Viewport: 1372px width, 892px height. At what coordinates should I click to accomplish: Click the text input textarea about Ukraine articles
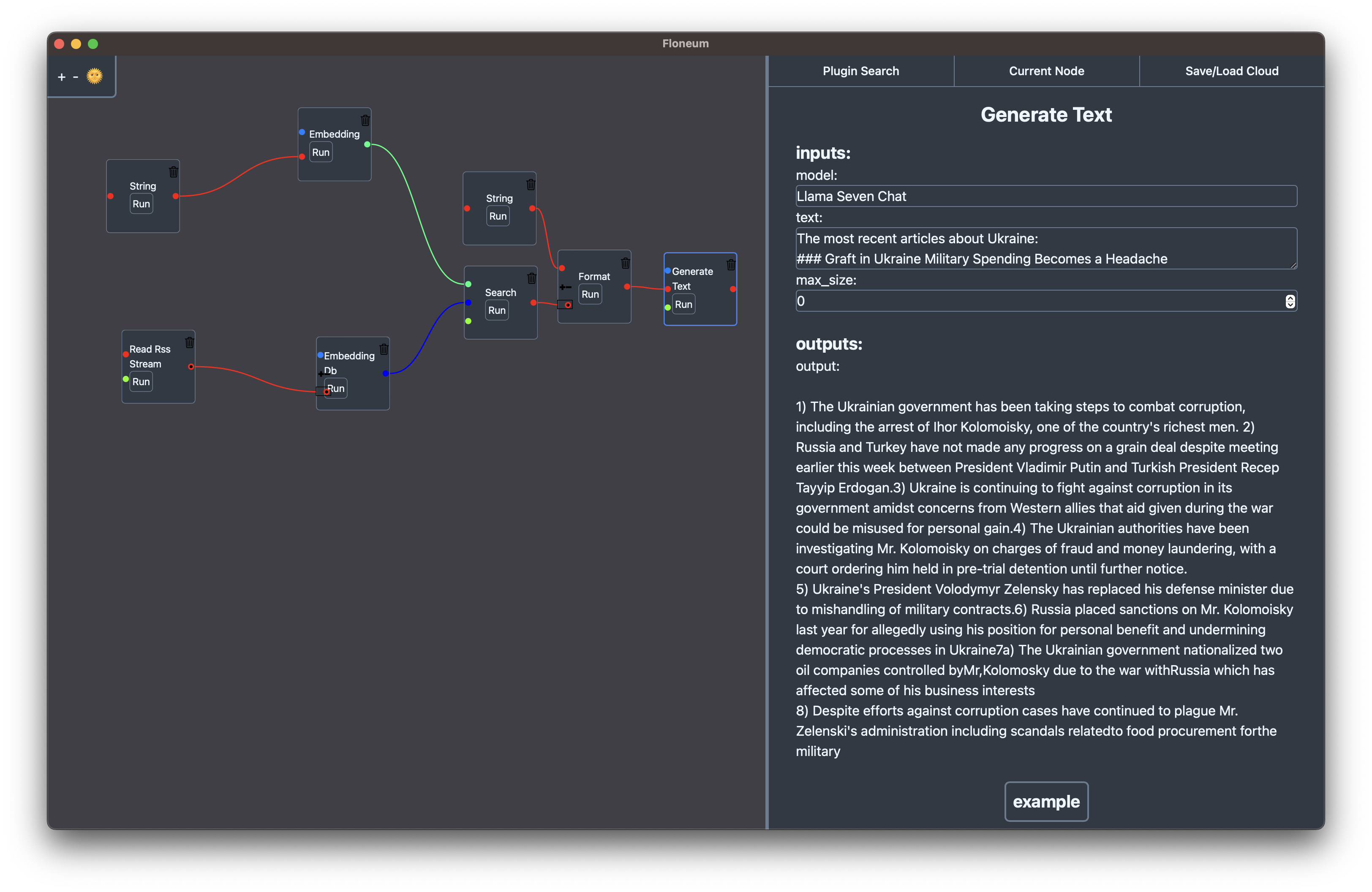point(1046,248)
